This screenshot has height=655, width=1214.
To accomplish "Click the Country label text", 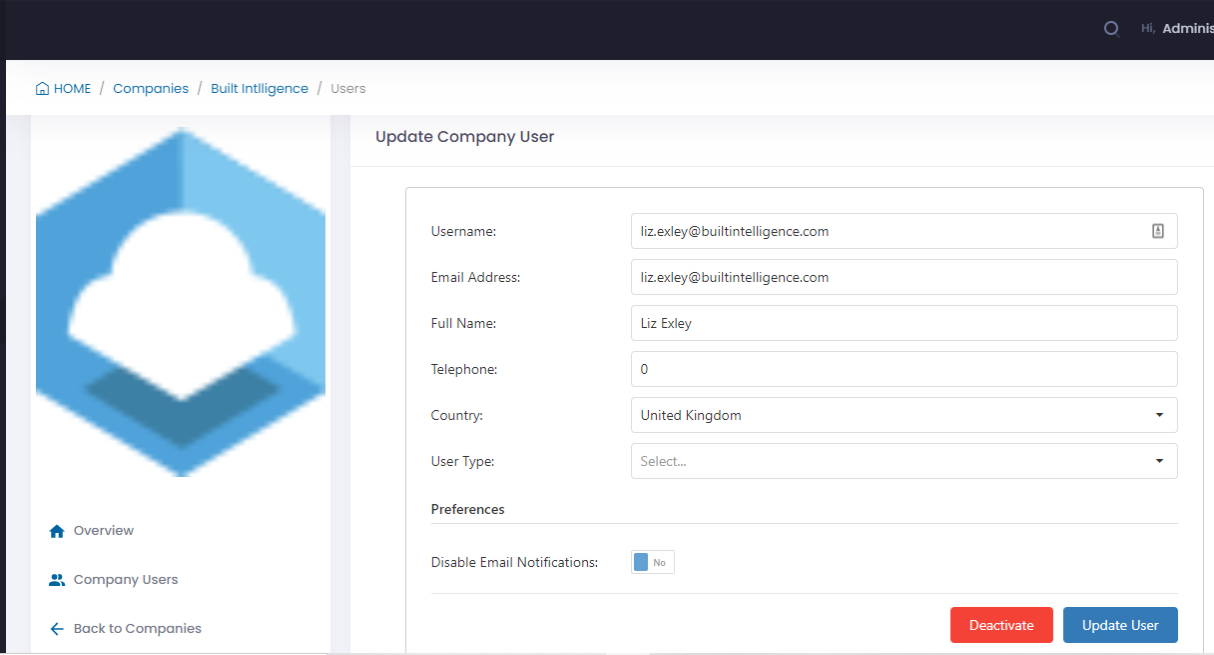I will 457,415.
